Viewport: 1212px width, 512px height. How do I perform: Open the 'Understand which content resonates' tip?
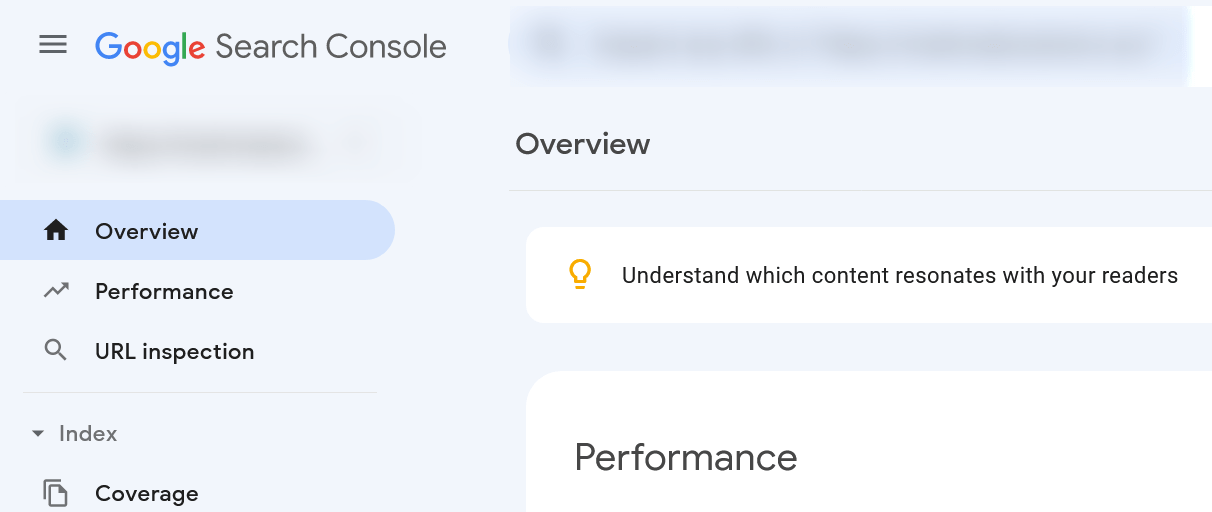[900, 275]
